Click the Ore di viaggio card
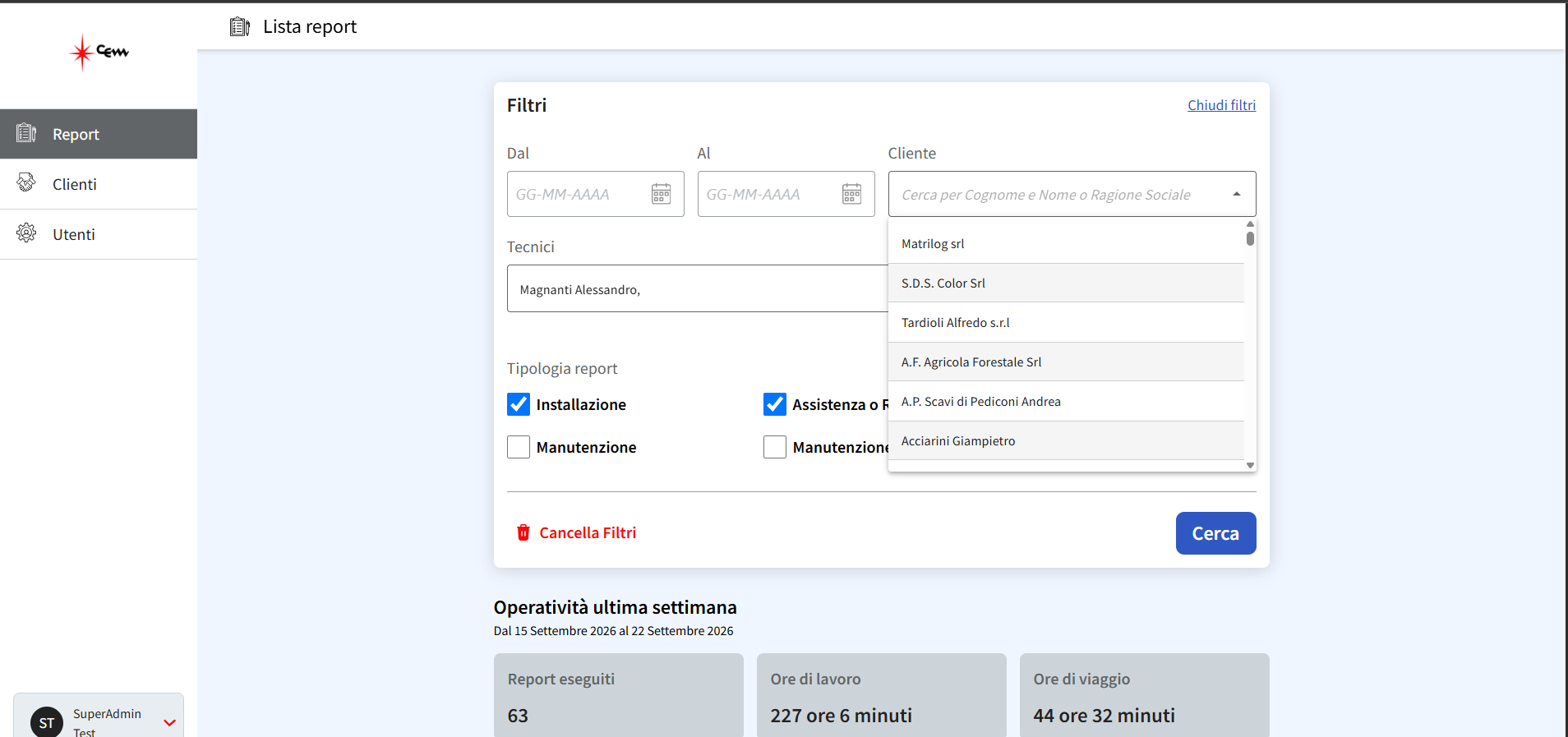Screen dimensions: 1568x737 (x=1145, y=695)
